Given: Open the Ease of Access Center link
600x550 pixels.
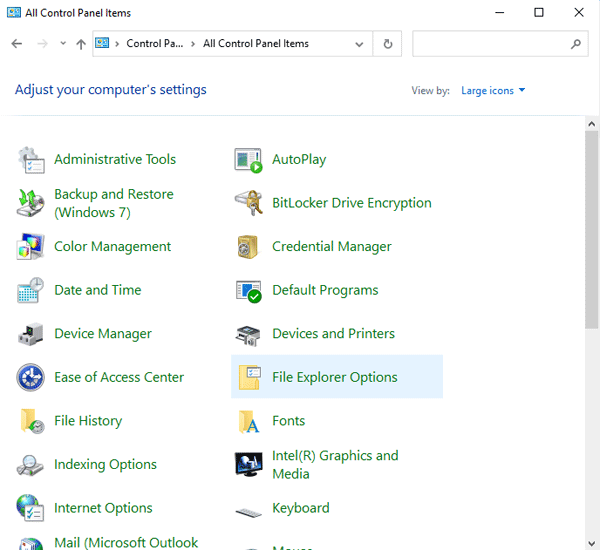Looking at the screenshot, I should pos(119,377).
